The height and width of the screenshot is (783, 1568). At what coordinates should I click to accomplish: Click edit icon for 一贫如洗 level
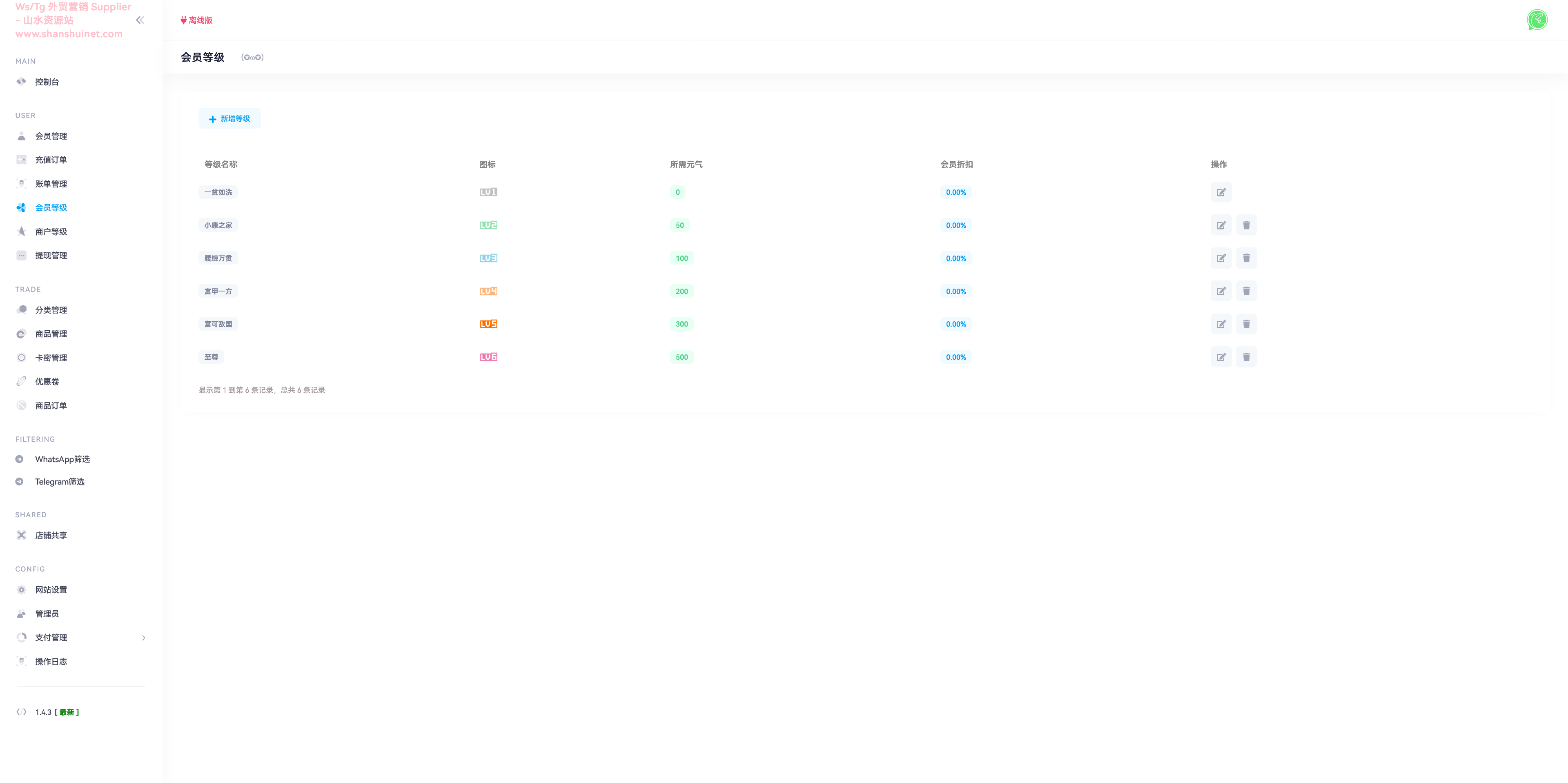[1221, 192]
